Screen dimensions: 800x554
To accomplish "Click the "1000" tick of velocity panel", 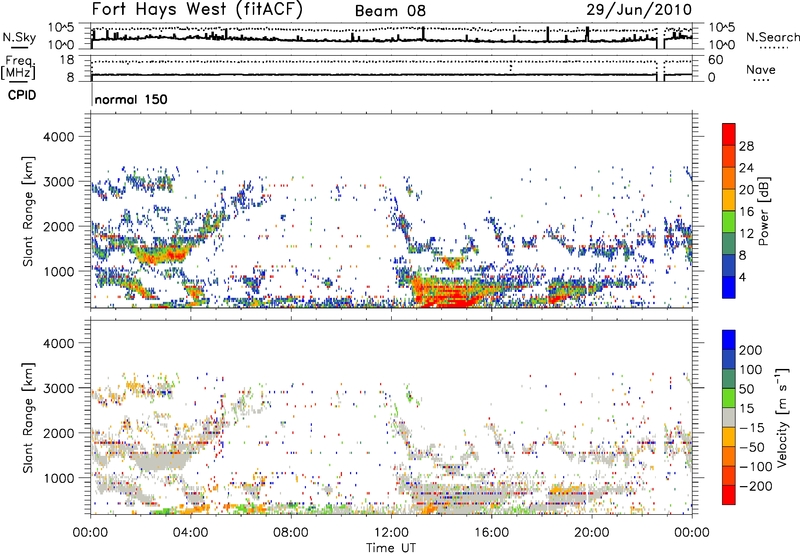I will (58, 479).
